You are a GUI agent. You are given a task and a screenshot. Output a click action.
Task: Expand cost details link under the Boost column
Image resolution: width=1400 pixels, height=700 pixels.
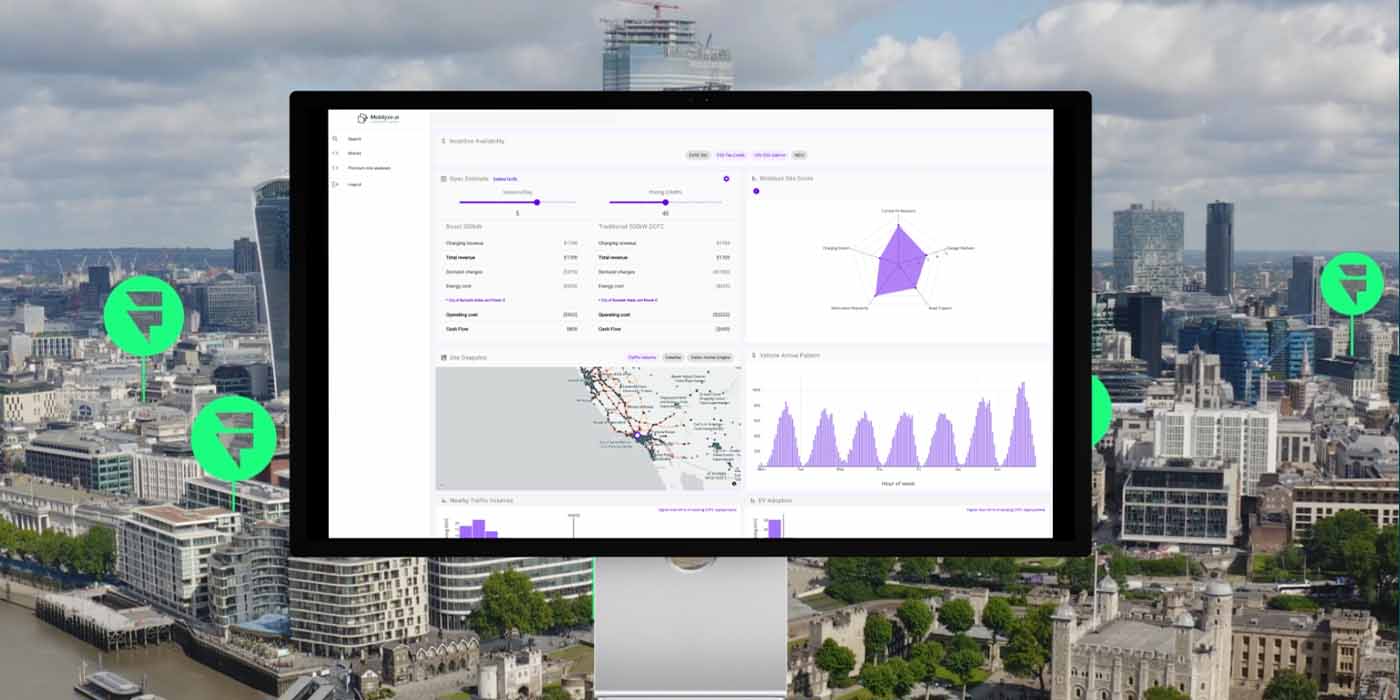[476, 300]
